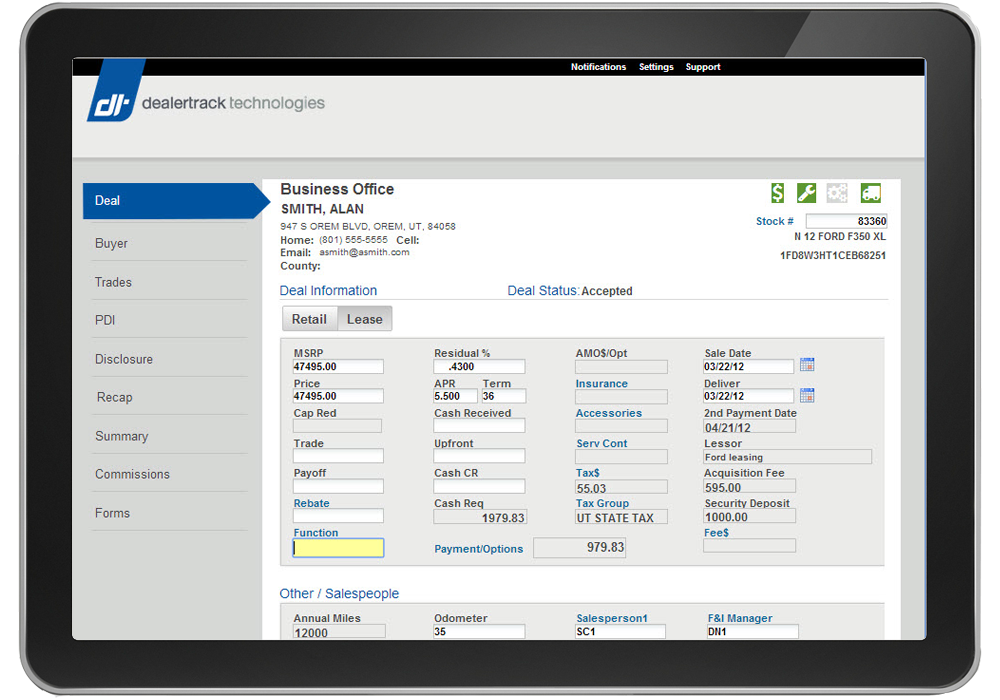Click the Insurance link

point(601,384)
